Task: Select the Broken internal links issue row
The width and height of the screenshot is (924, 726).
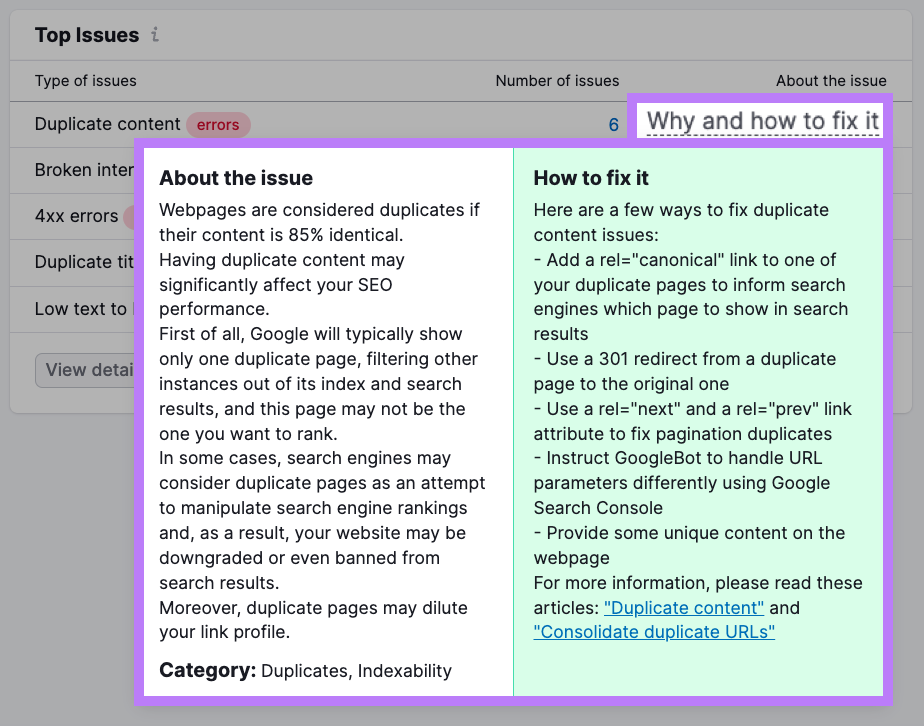Action: tap(82, 170)
